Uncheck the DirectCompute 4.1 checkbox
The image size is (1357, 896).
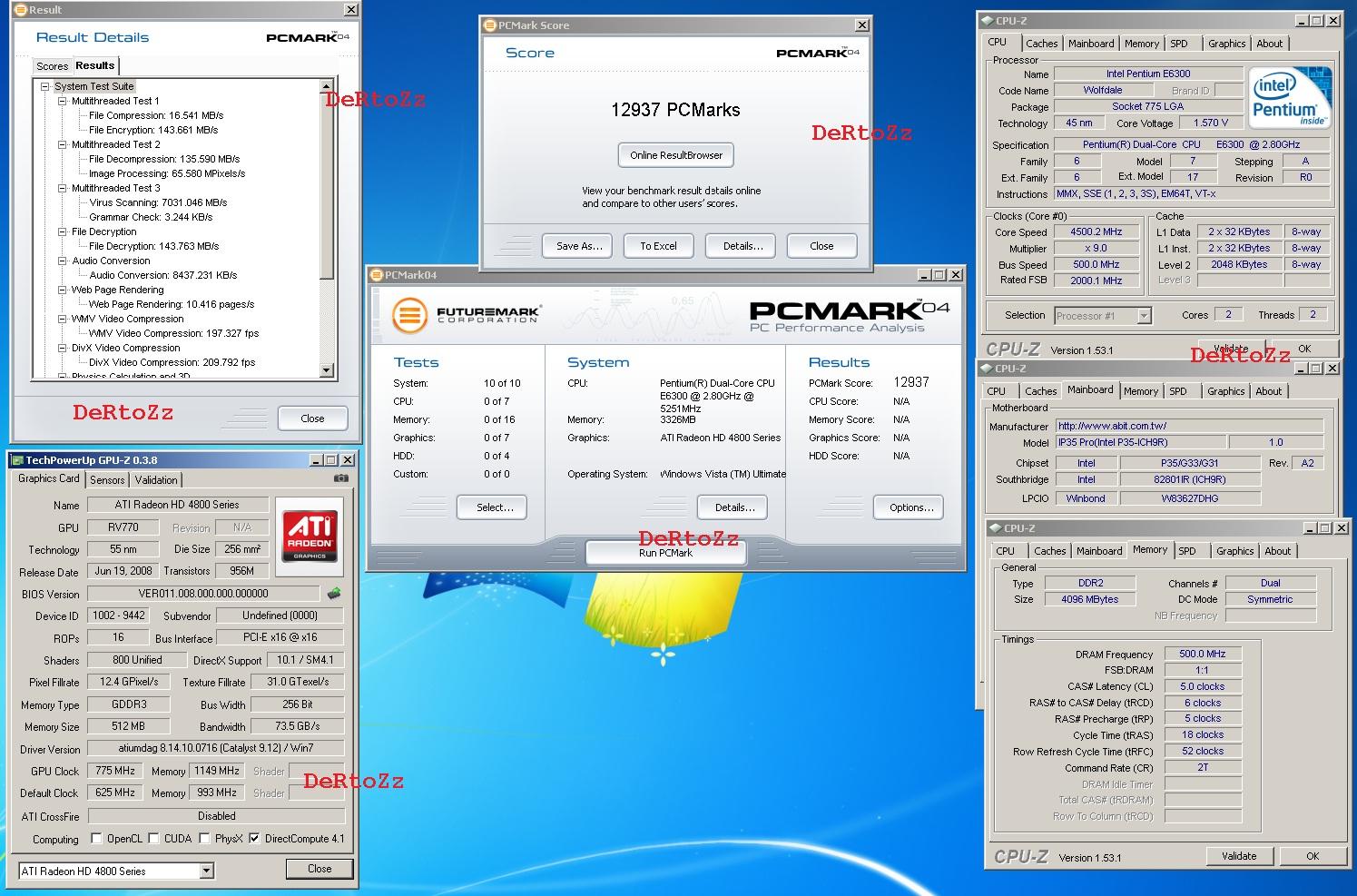[255, 839]
